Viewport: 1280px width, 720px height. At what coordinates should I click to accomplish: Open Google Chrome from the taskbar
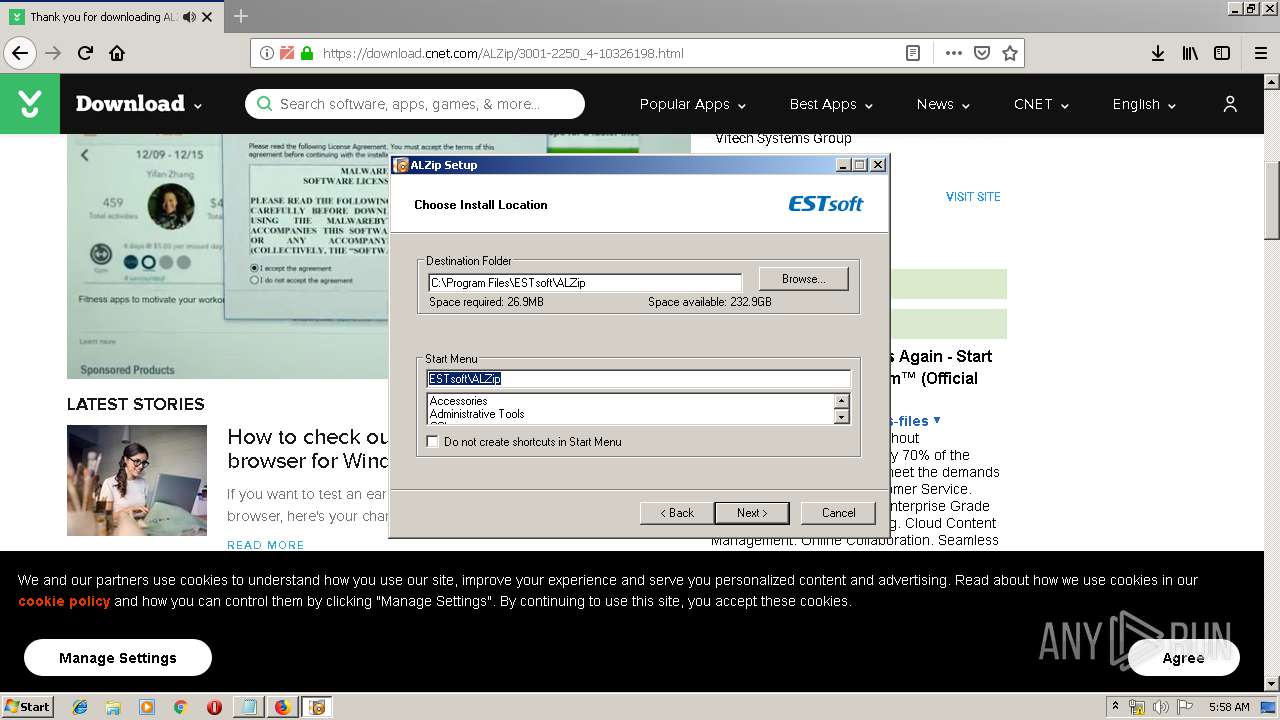coord(180,707)
